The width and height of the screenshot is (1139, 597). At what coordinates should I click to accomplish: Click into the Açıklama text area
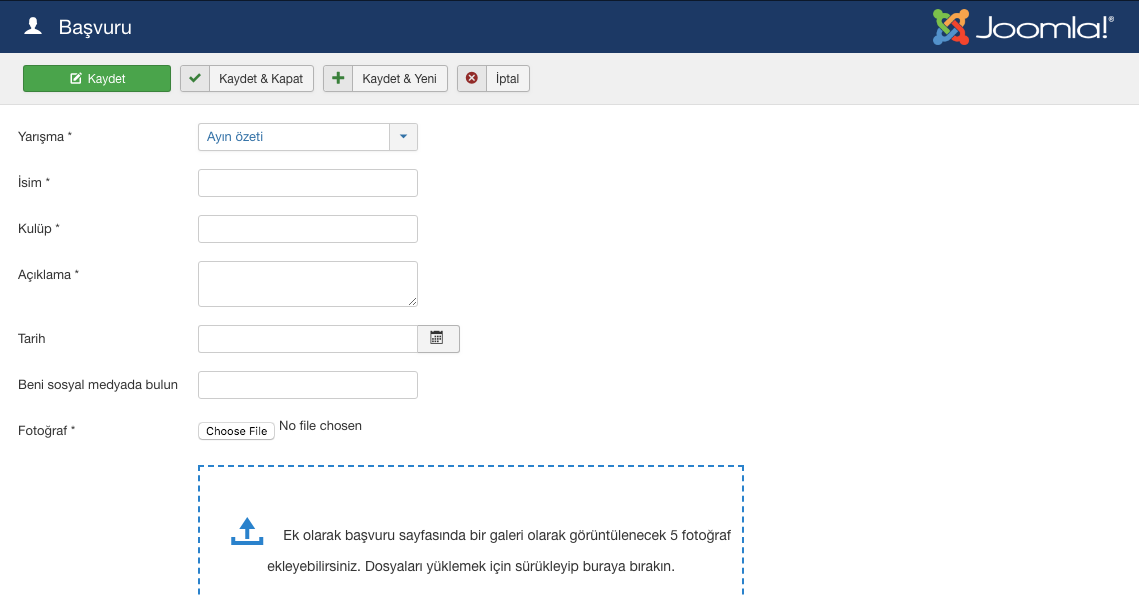[x=308, y=284]
